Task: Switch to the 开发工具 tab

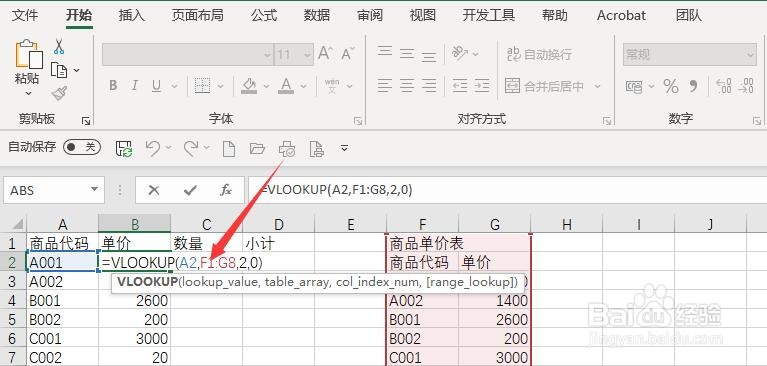Action: pos(489,15)
